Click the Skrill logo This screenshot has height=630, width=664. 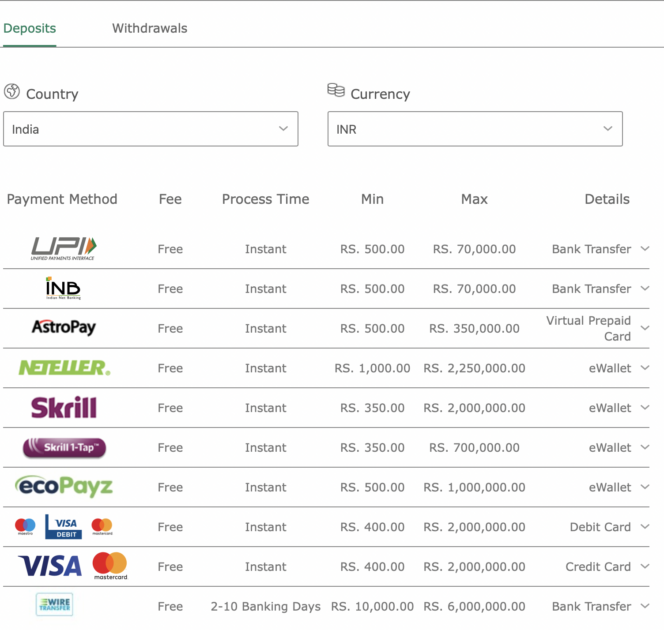64,407
